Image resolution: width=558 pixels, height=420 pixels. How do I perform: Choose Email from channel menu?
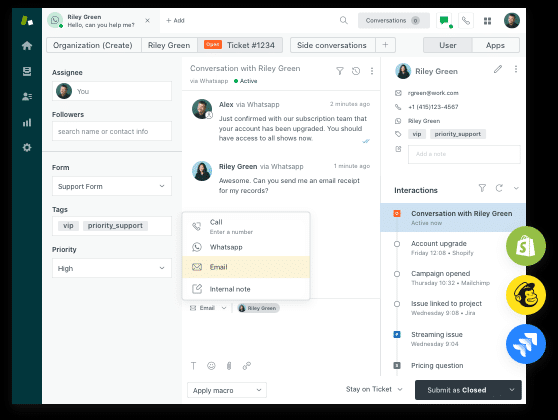(246, 267)
